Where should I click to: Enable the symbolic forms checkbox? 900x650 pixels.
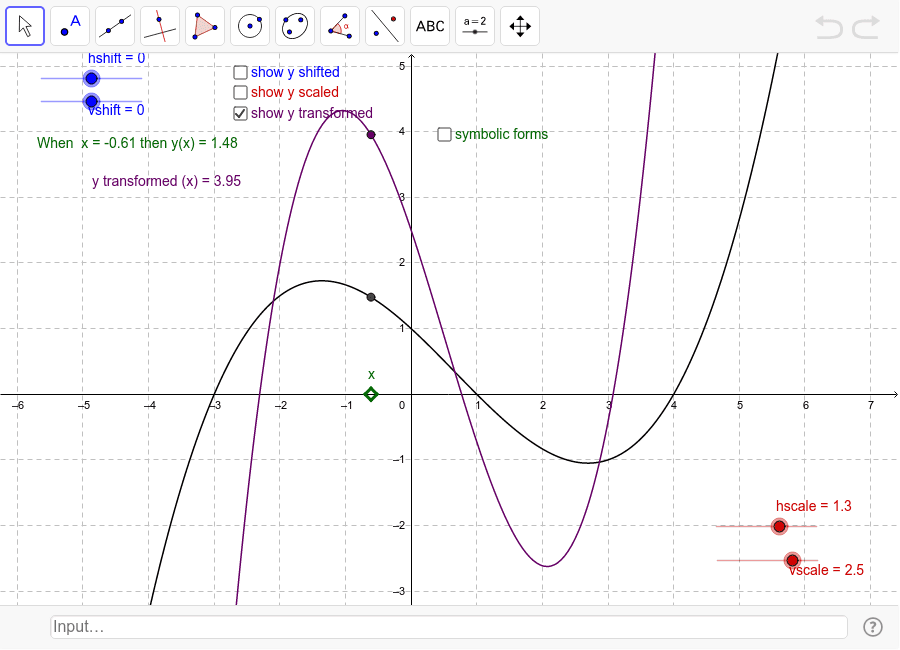[444, 134]
